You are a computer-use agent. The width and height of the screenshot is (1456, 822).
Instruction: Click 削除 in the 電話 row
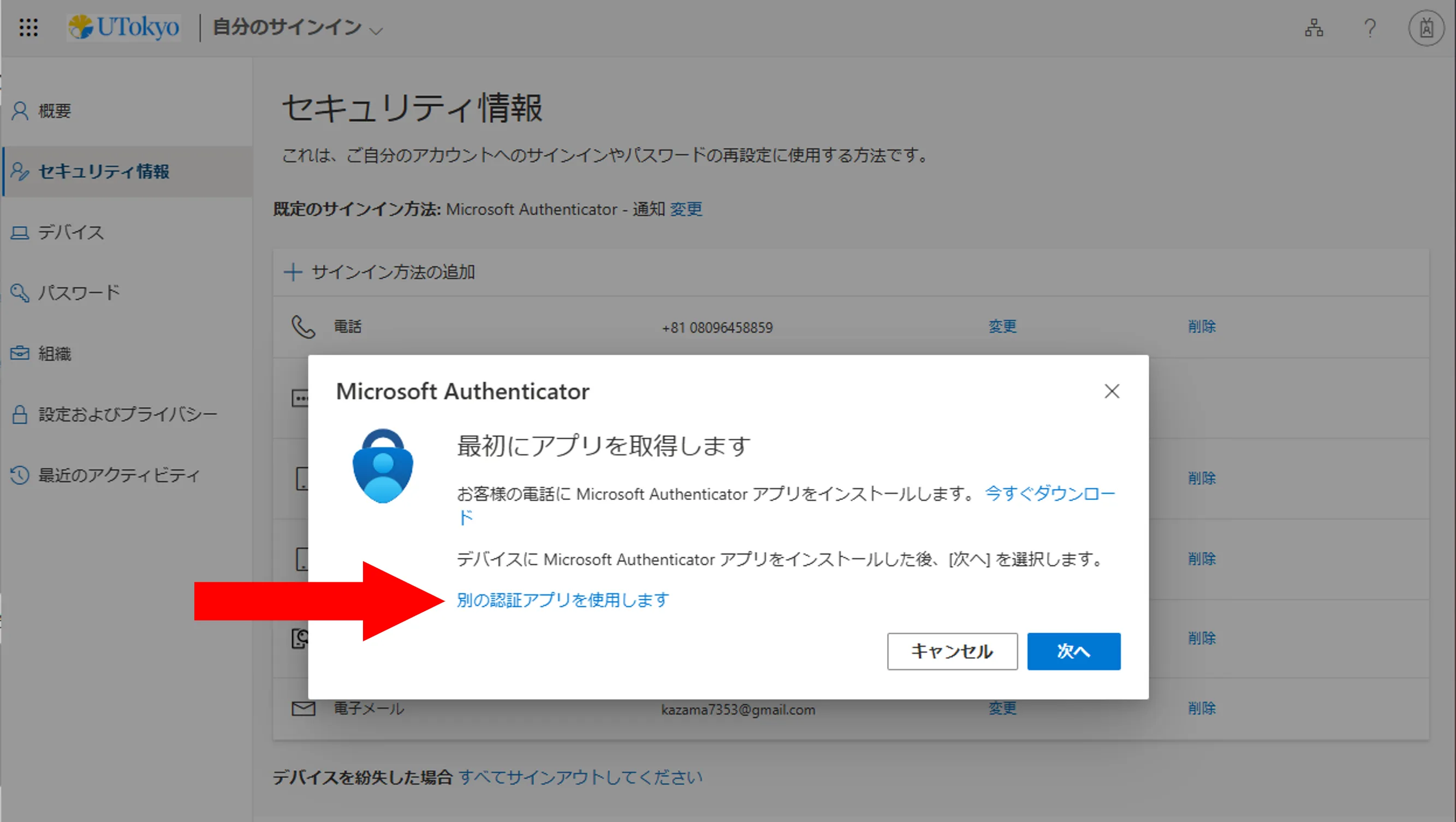(1201, 326)
